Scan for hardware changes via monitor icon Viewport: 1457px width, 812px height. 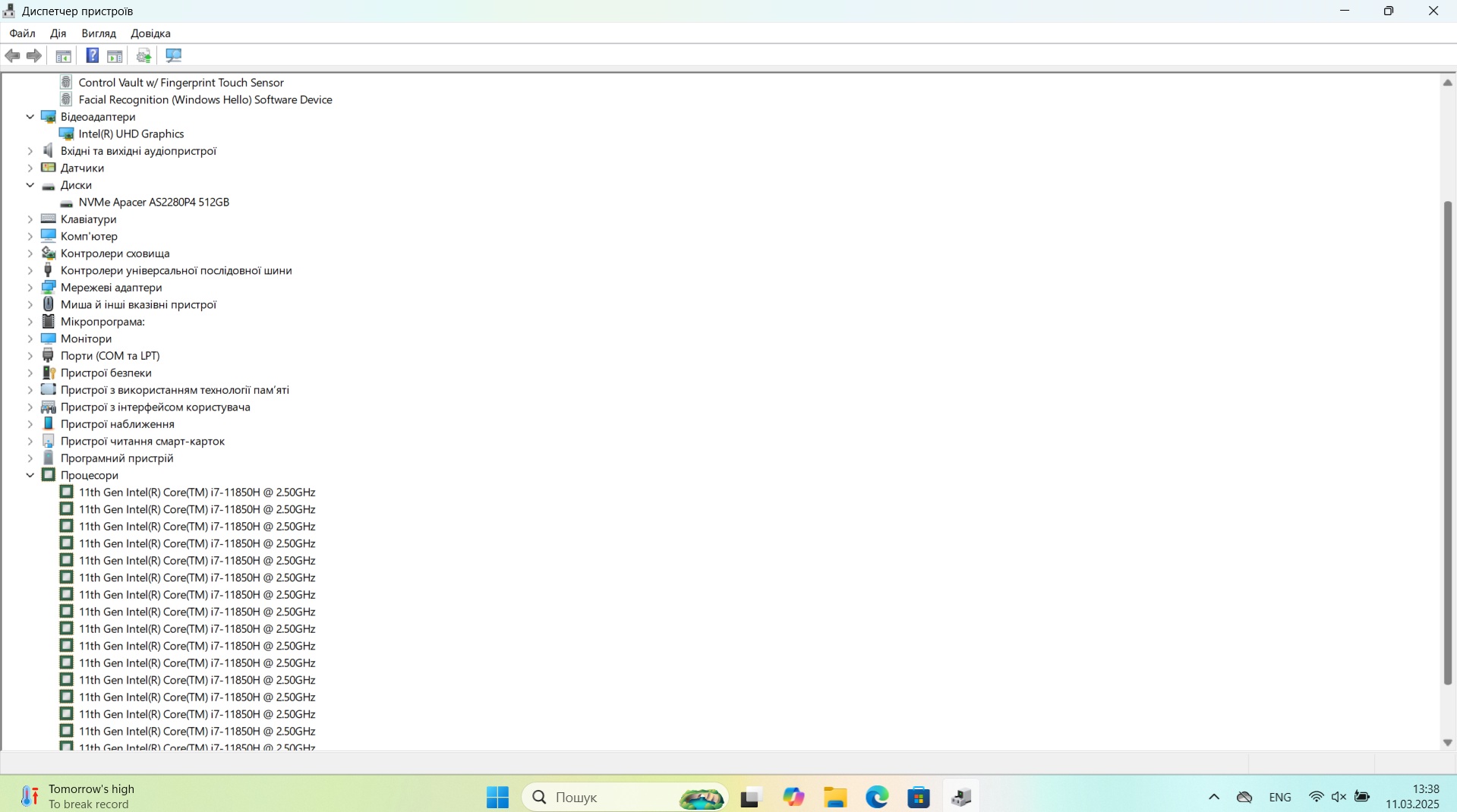click(x=173, y=56)
